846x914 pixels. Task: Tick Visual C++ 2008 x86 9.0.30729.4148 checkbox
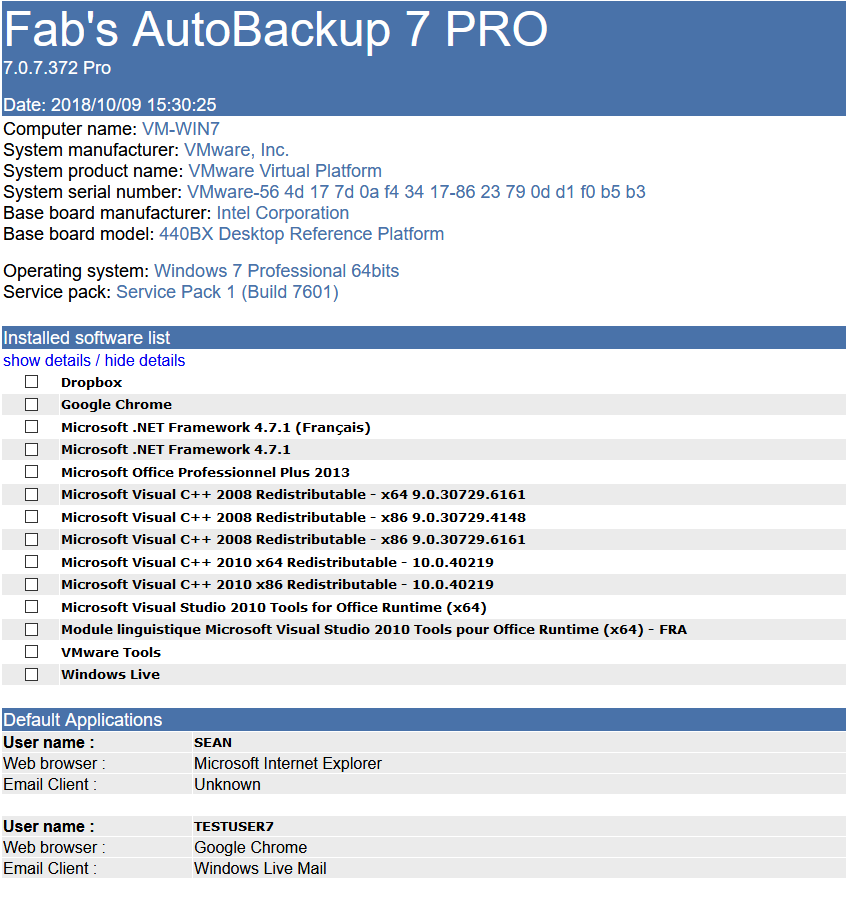[x=31, y=517]
